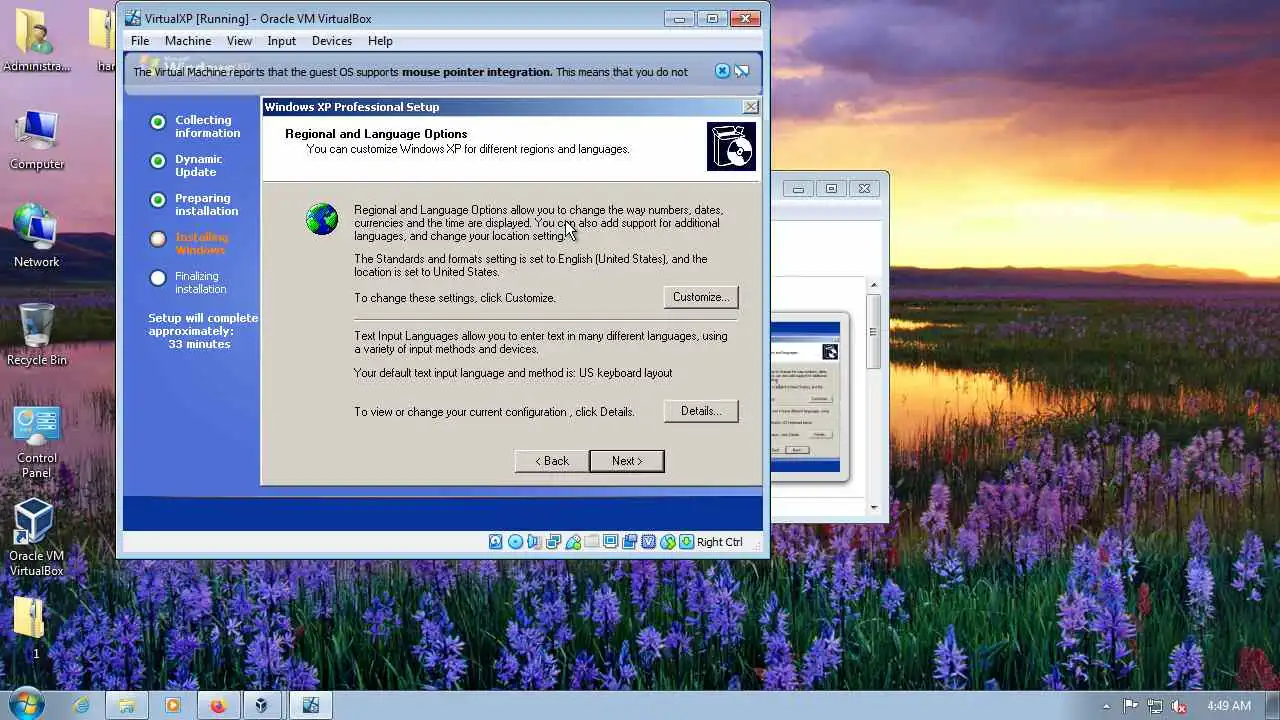Open the Input menu

(x=282, y=41)
